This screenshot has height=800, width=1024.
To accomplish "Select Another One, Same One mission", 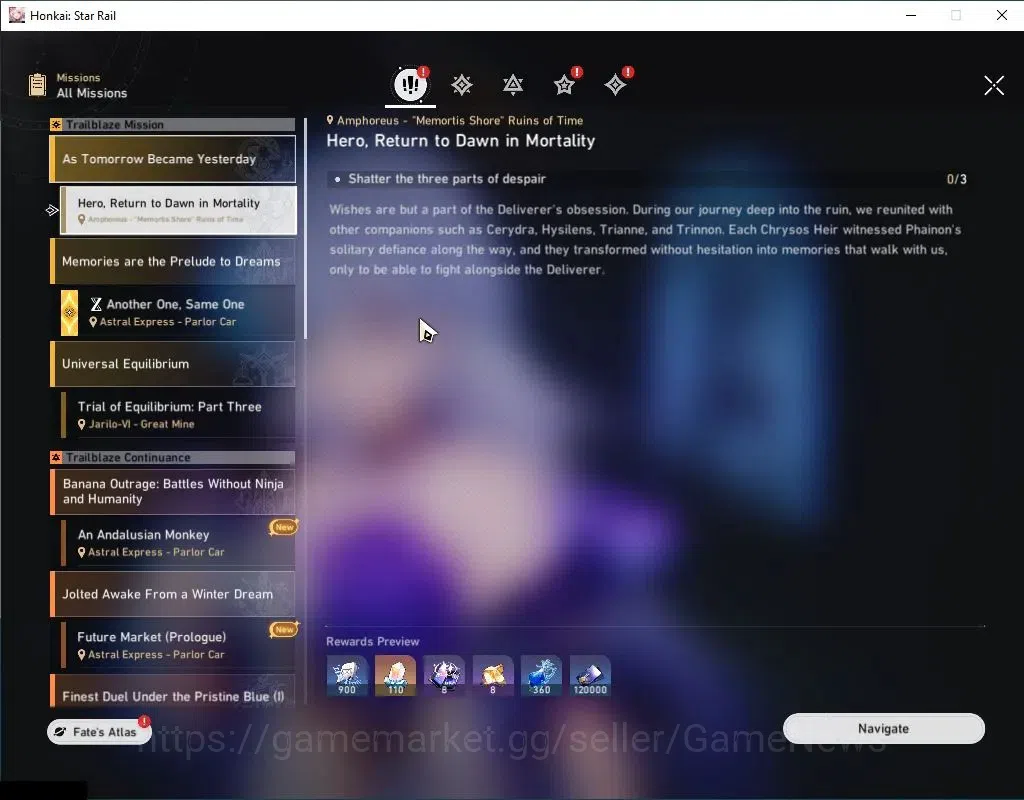I will click(x=178, y=312).
